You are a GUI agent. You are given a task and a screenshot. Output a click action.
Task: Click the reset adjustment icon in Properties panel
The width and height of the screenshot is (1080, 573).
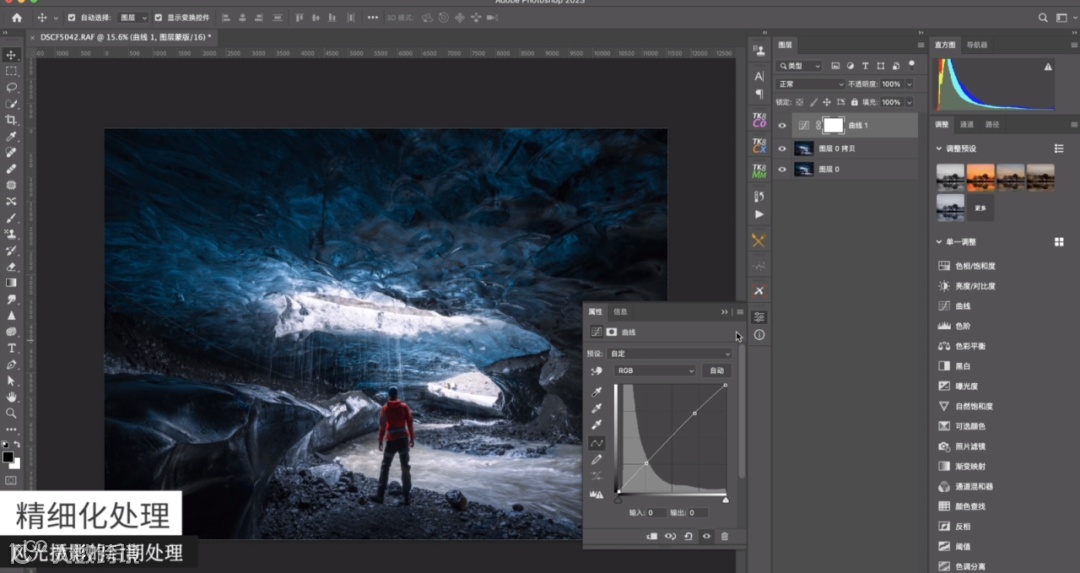pos(688,536)
